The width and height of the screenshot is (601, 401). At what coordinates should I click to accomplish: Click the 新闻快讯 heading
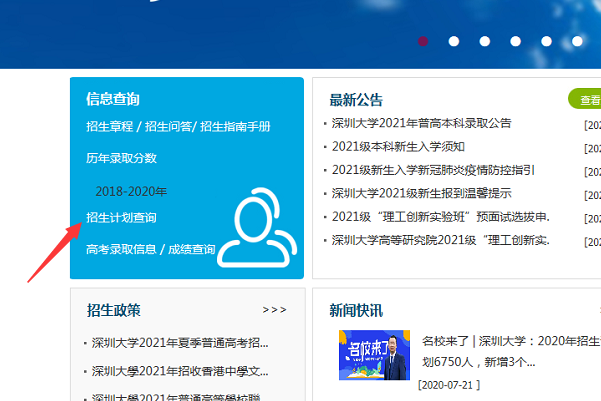356,311
